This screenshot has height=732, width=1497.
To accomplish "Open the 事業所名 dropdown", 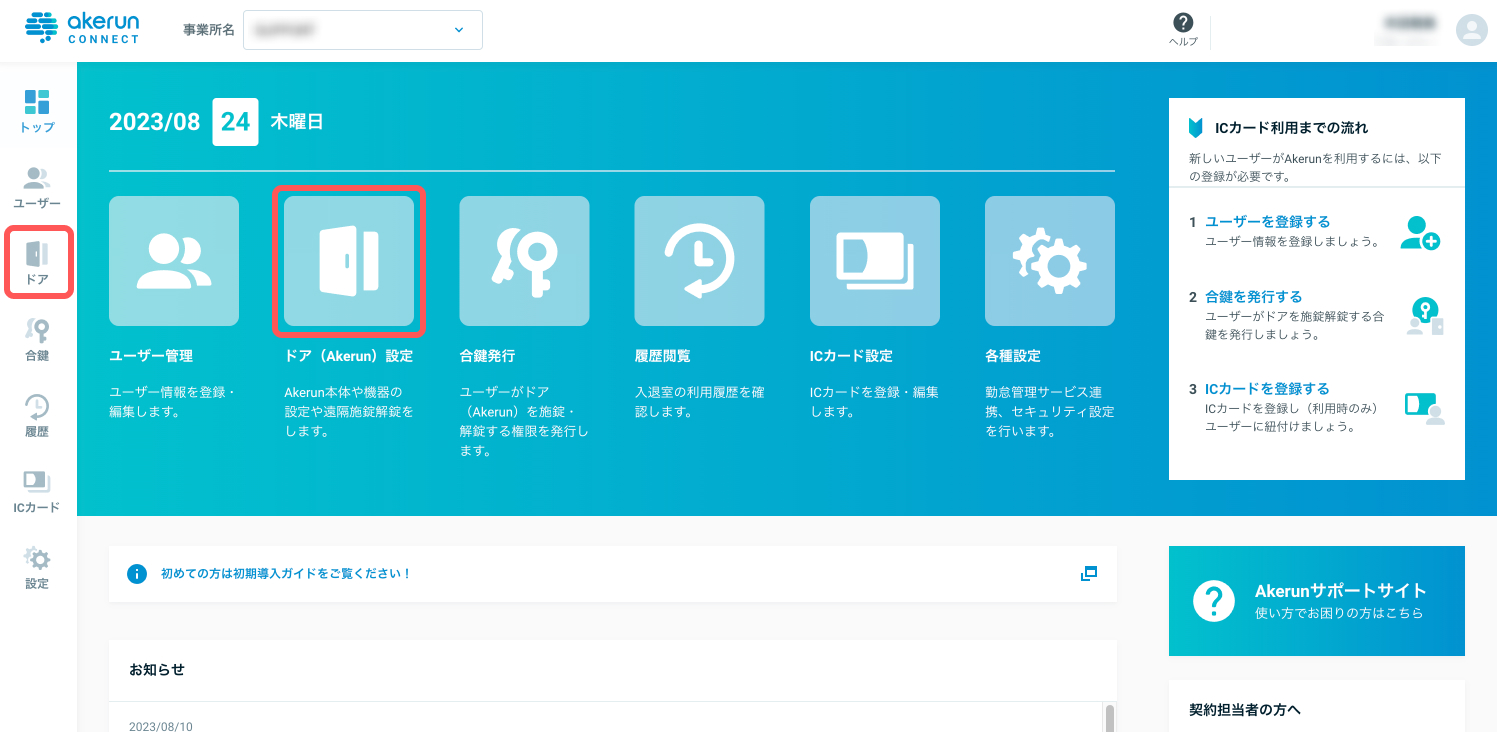I will (x=362, y=30).
